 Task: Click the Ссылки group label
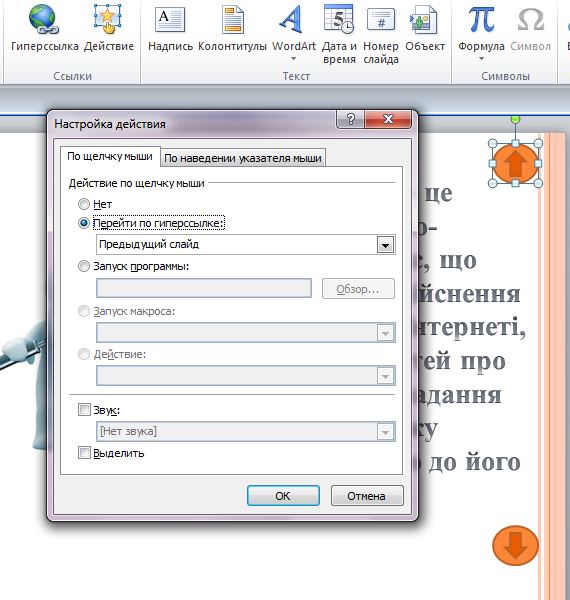(72, 76)
